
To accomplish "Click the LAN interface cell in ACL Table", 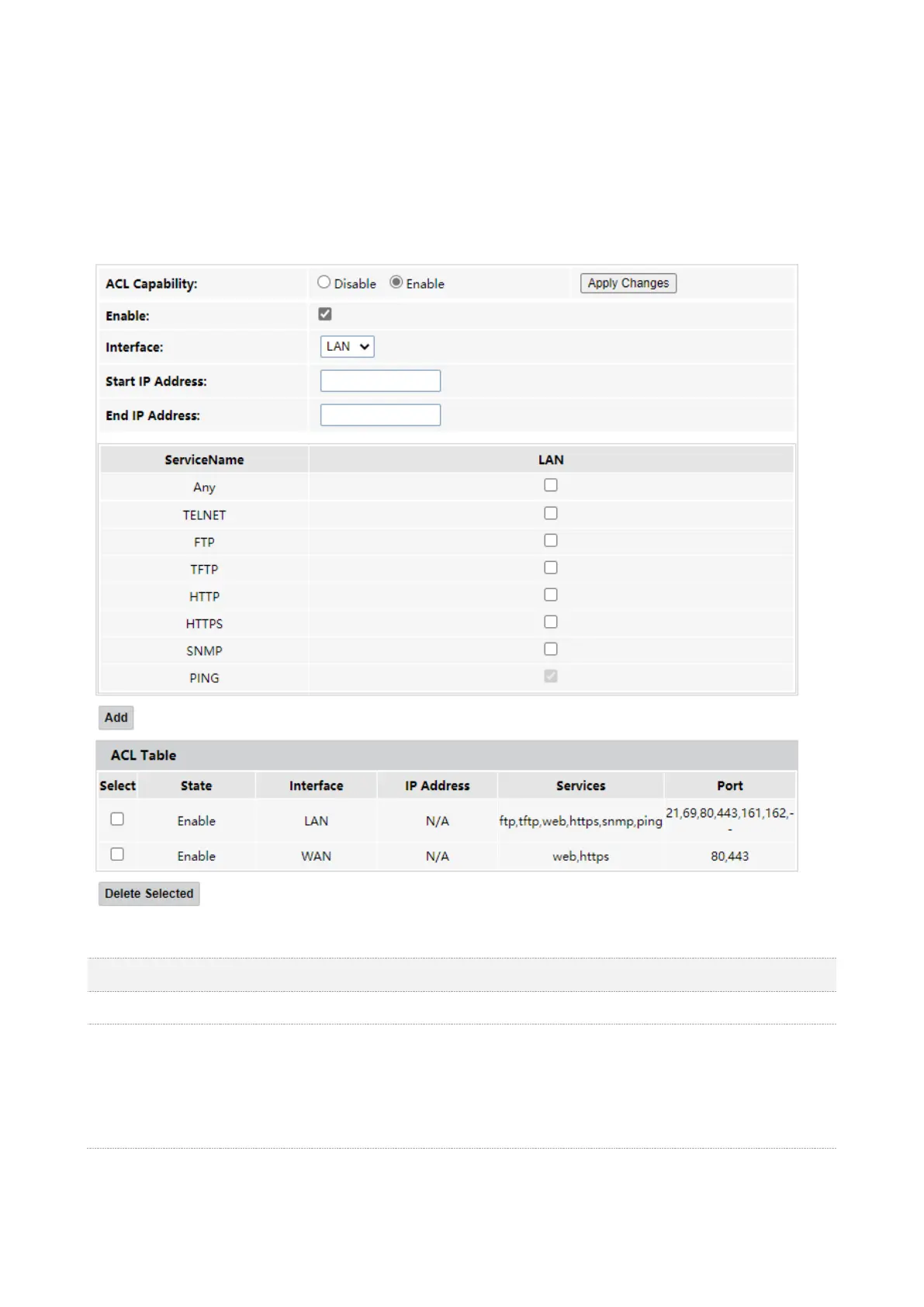I will tap(317, 821).
